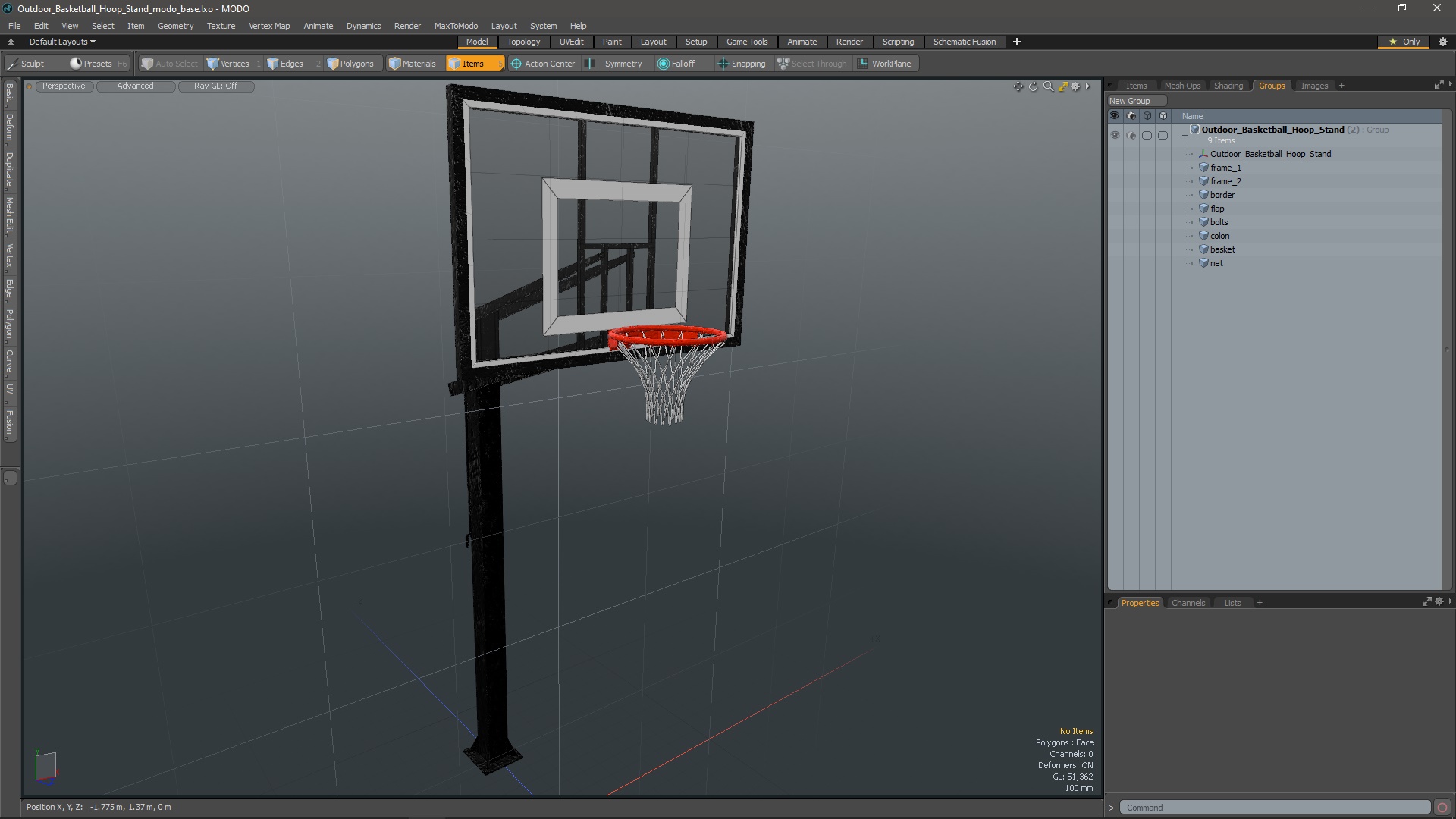Open the Default Layouts dropdown

(x=62, y=42)
